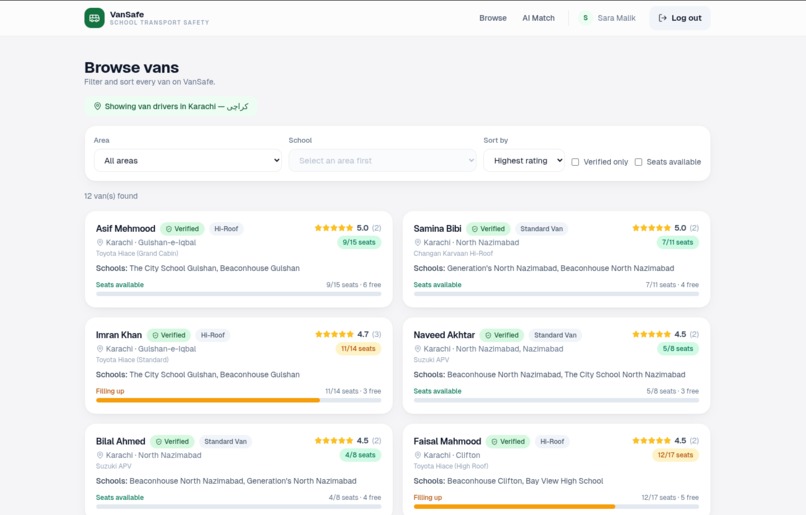Click the Standard Van tag on Naveed Akhtar's card
Image resolution: width=806 pixels, height=515 pixels.
[x=555, y=335]
